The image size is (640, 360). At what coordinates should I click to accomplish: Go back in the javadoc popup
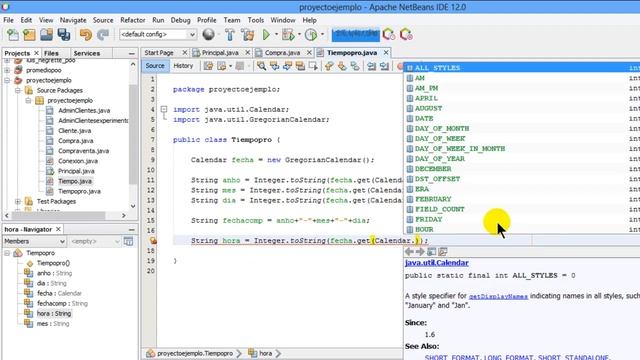(409, 252)
